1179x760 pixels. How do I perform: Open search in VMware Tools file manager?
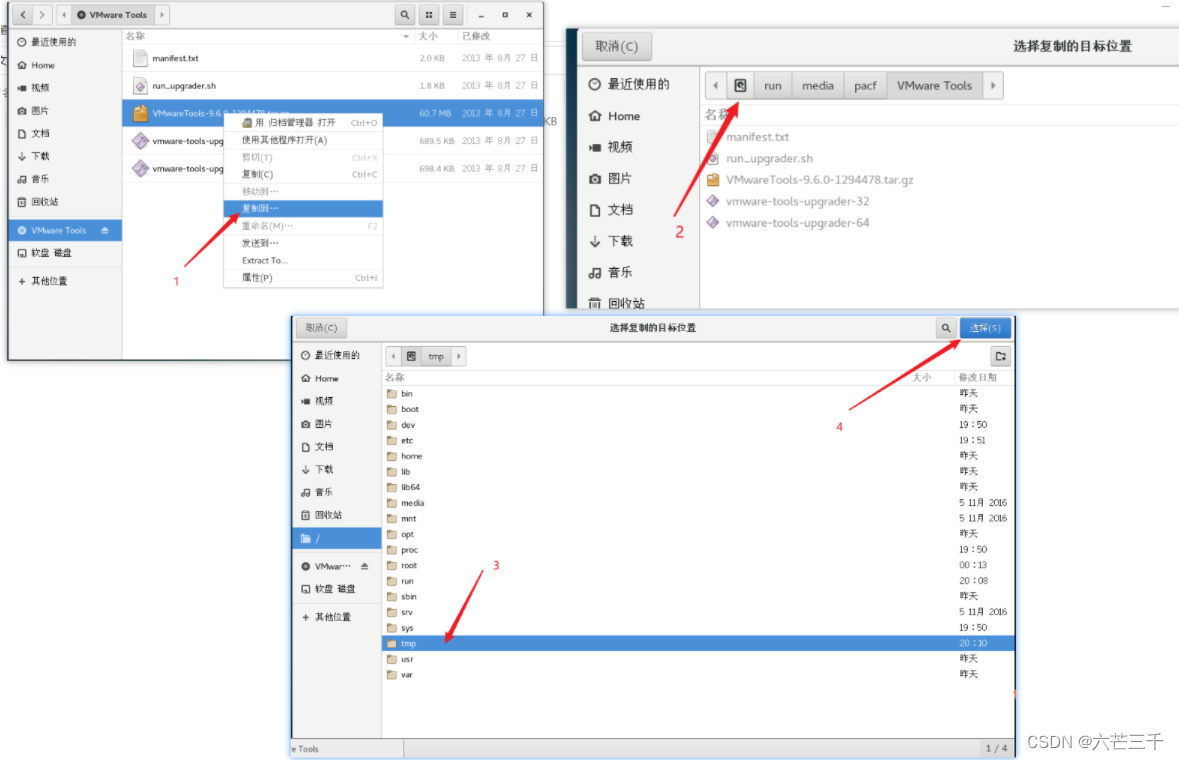(405, 14)
